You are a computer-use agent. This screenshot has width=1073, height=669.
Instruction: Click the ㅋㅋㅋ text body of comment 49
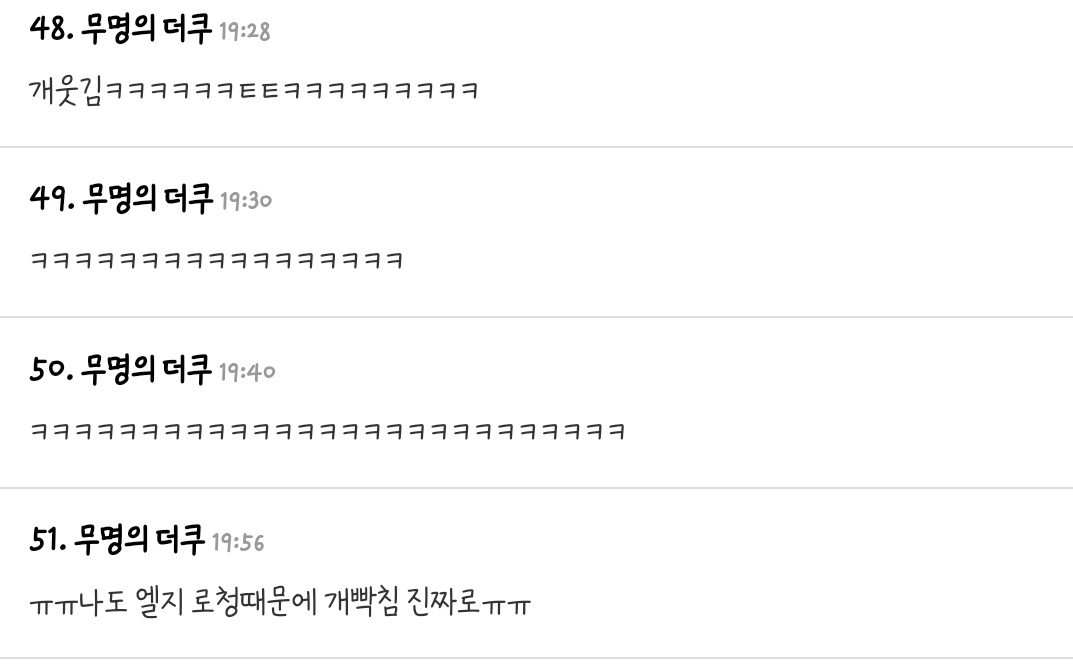pos(216,261)
